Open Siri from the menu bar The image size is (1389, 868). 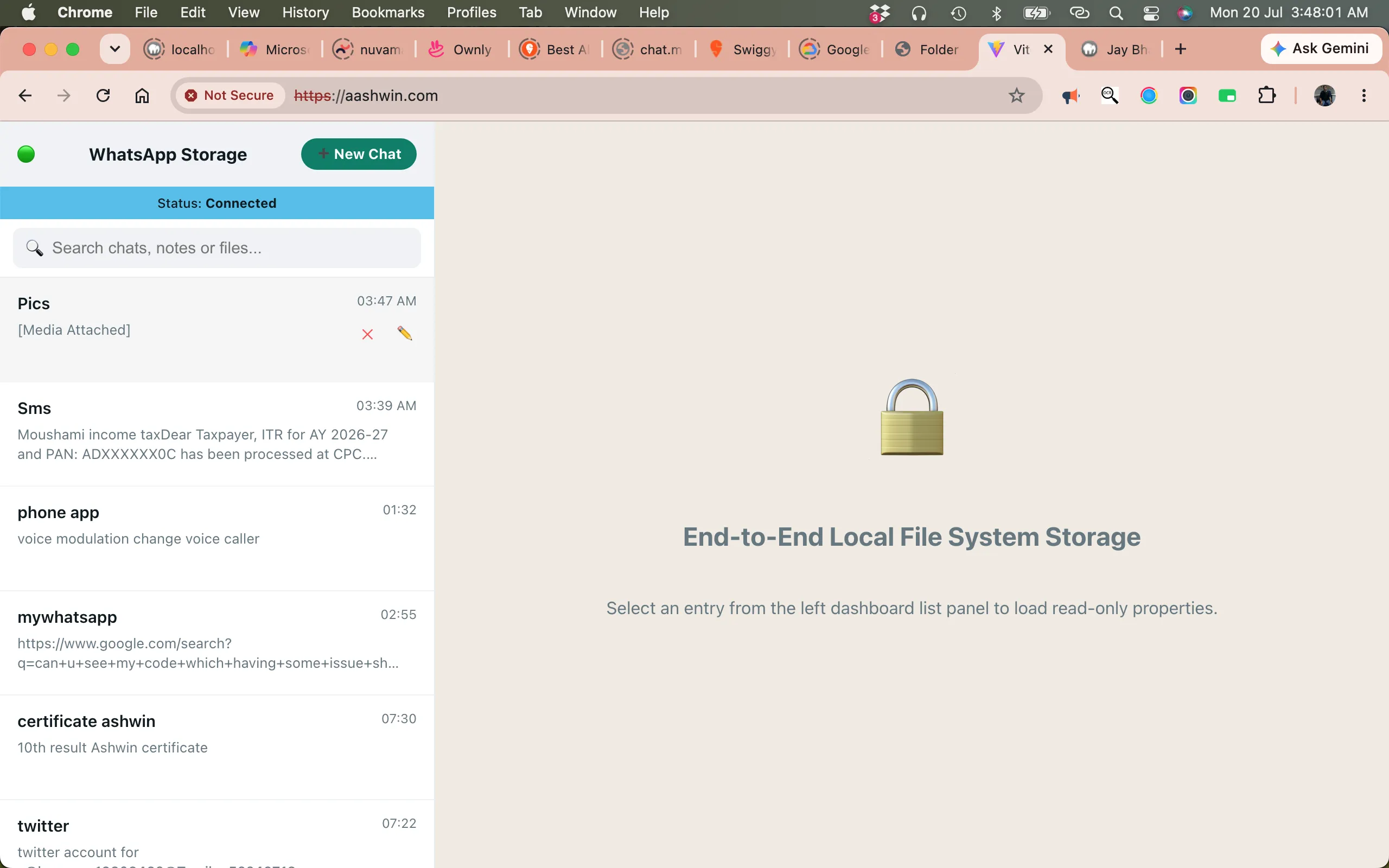[x=1184, y=12]
